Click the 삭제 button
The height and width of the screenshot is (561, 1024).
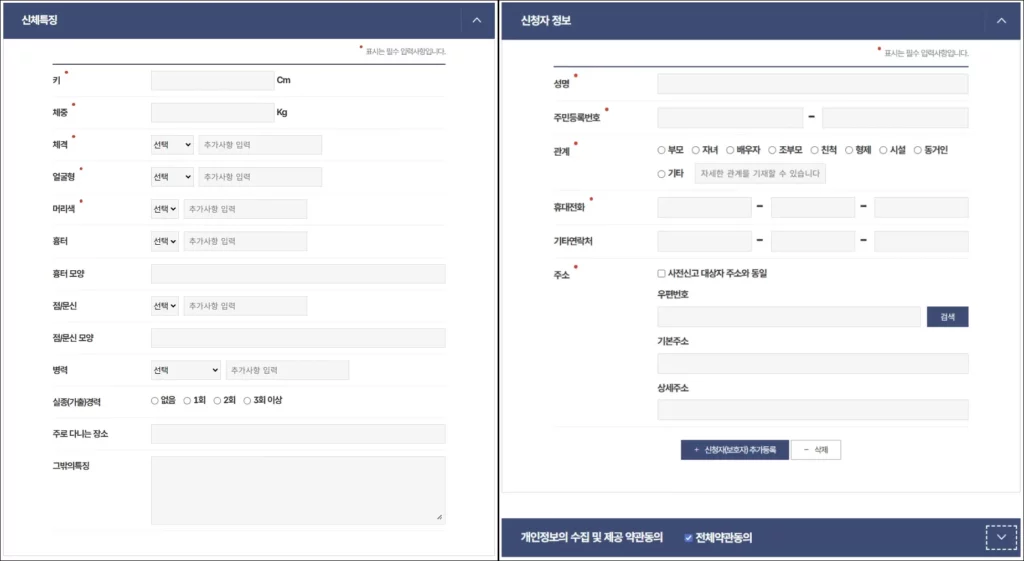[816, 450]
